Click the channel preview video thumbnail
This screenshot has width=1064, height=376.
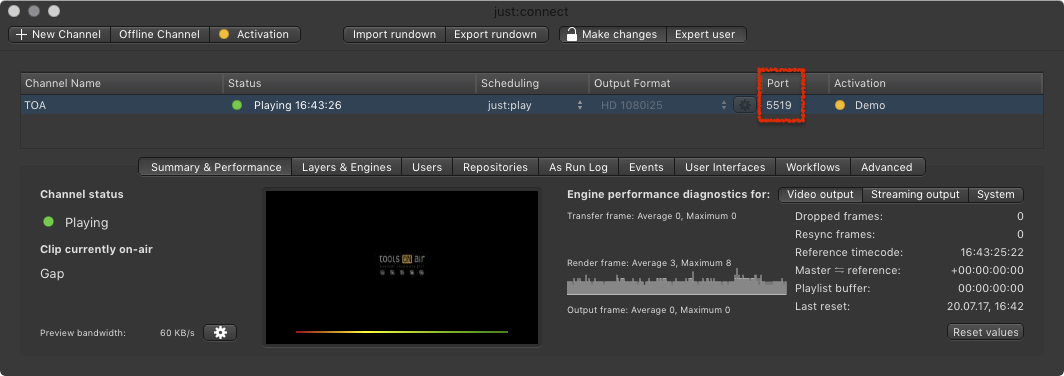(x=402, y=267)
